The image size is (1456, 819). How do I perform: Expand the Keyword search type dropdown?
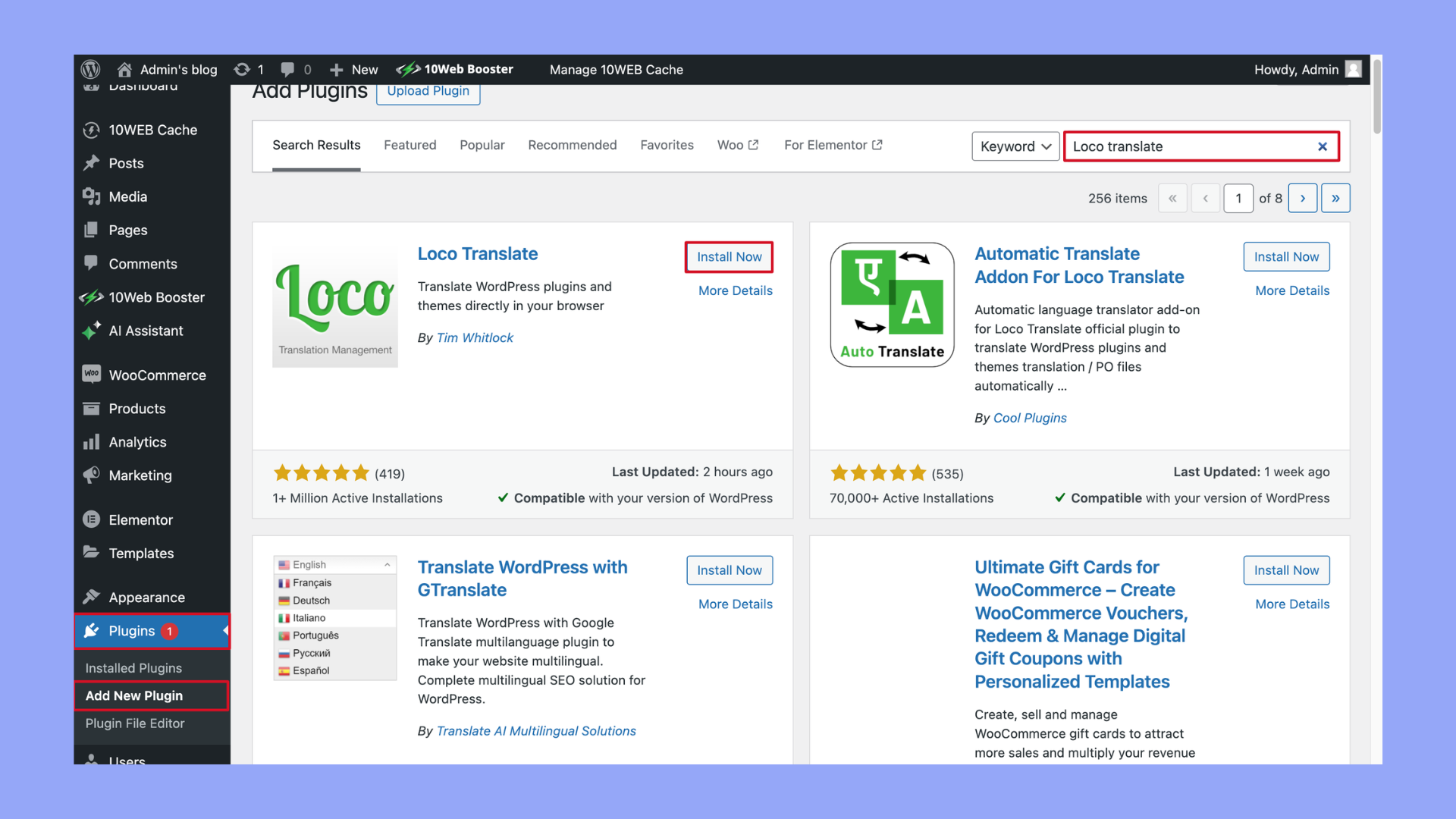(1015, 146)
